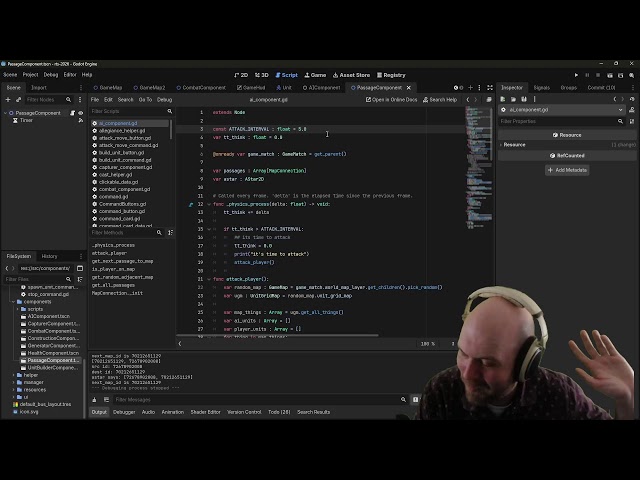Viewport: 640px width, 480px height.
Task: Switch to the History dock tab
Action: [x=49, y=256]
